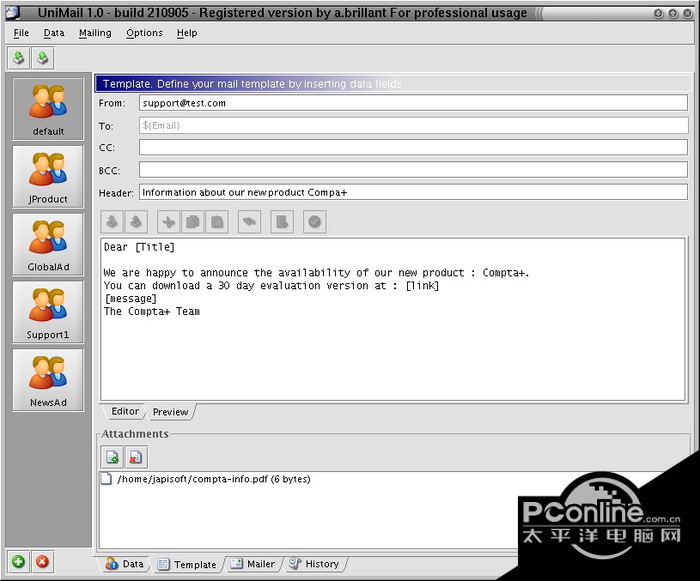
Task: Click the binoculars search icon
Action: tap(250, 222)
